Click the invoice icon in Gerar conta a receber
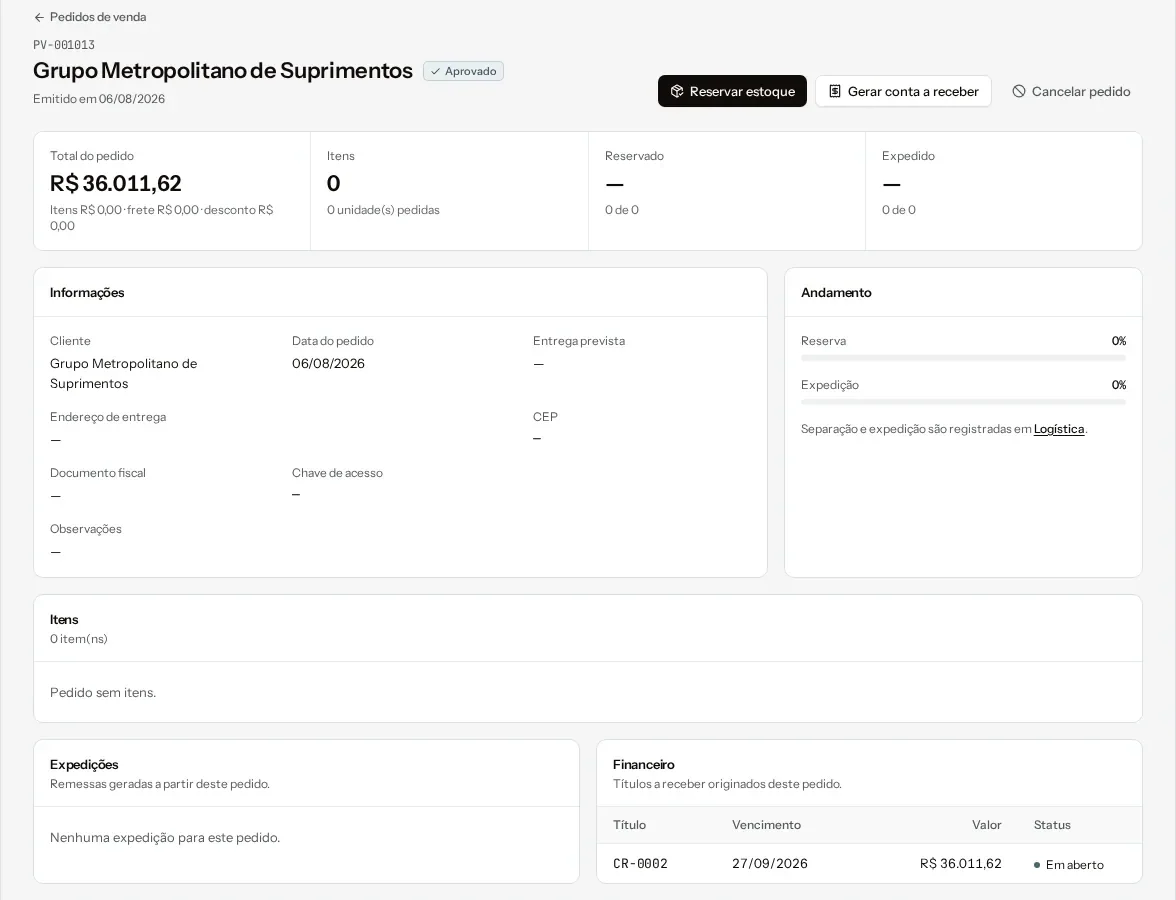The height and width of the screenshot is (900, 1176). click(x=835, y=92)
